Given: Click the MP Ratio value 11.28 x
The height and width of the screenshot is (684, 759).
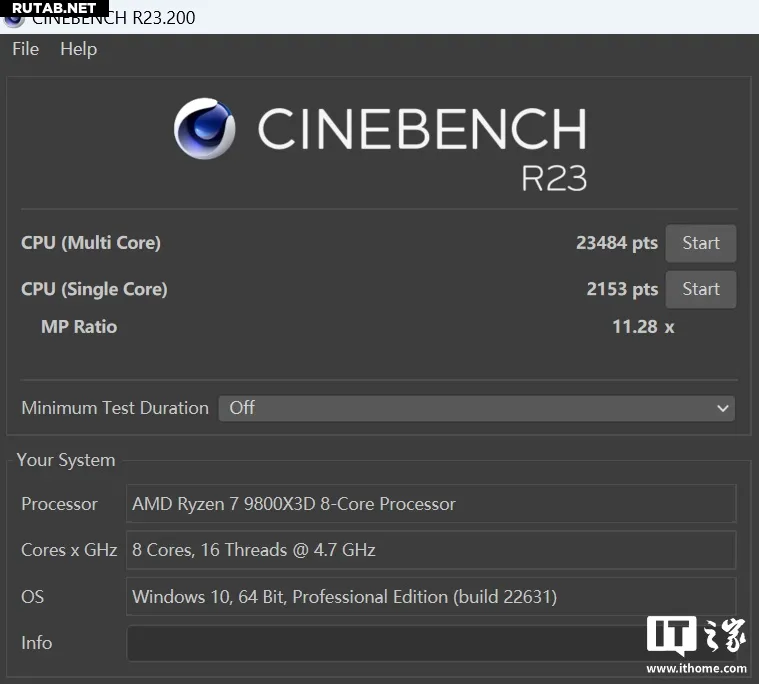Looking at the screenshot, I should [642, 327].
